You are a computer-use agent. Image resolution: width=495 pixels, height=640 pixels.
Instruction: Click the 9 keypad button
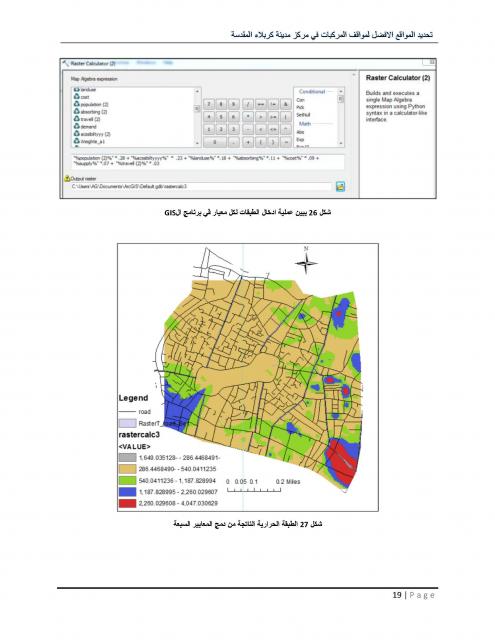coord(233,104)
